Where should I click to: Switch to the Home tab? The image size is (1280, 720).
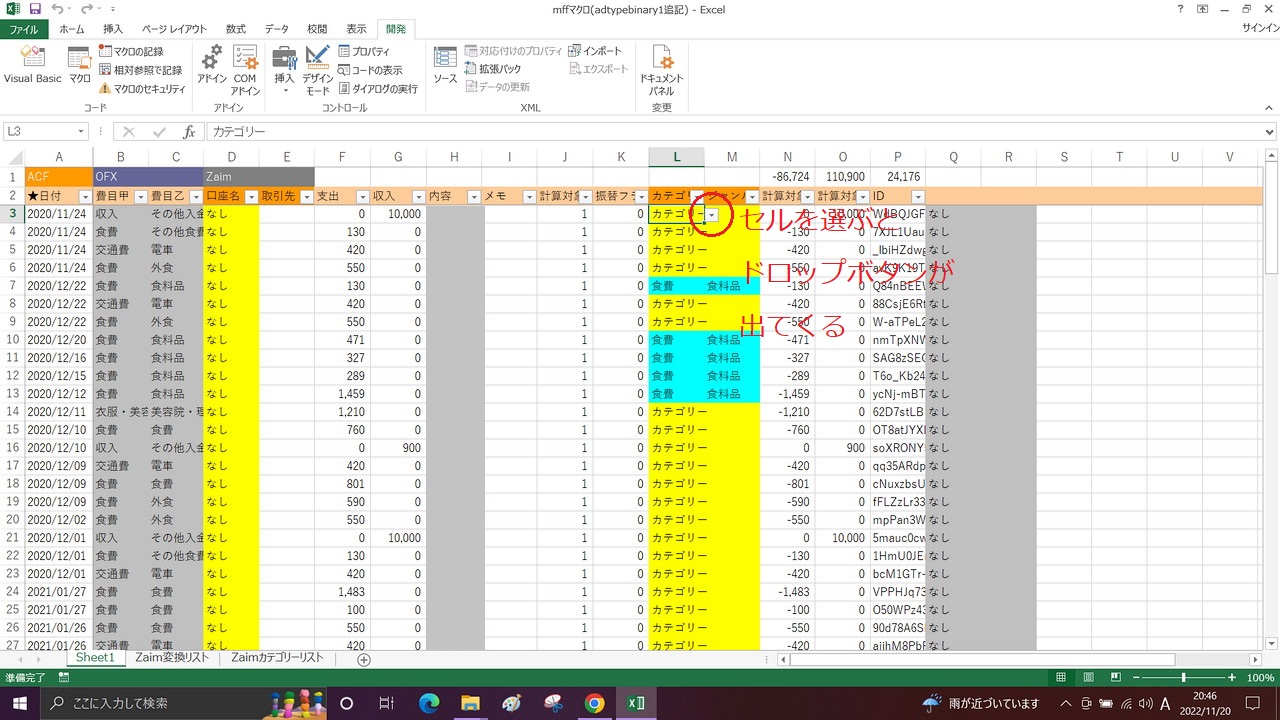72,30
